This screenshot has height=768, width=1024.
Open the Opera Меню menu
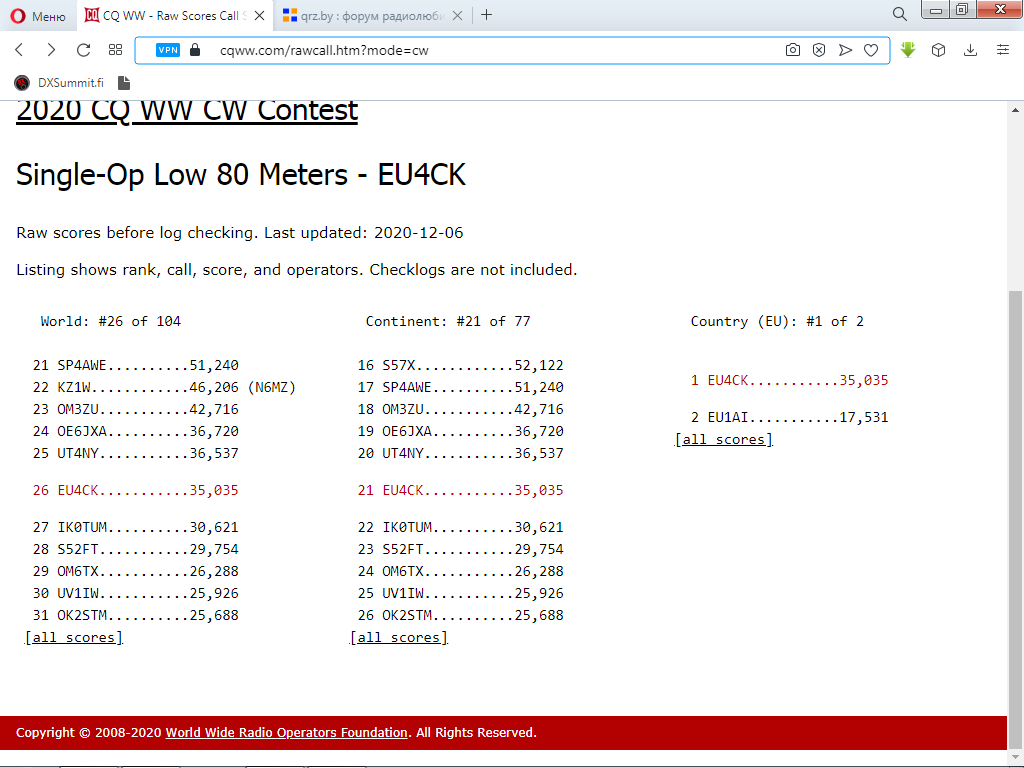[40, 15]
